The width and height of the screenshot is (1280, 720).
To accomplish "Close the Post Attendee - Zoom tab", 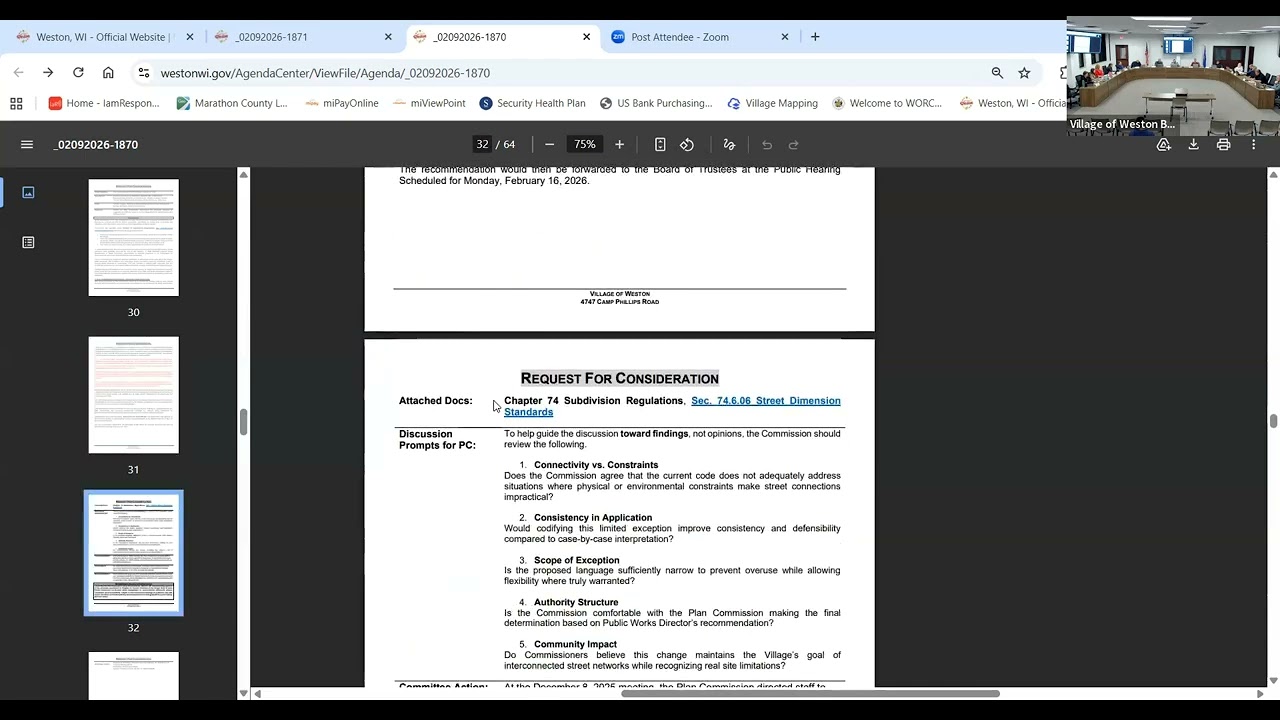I will coord(785,37).
